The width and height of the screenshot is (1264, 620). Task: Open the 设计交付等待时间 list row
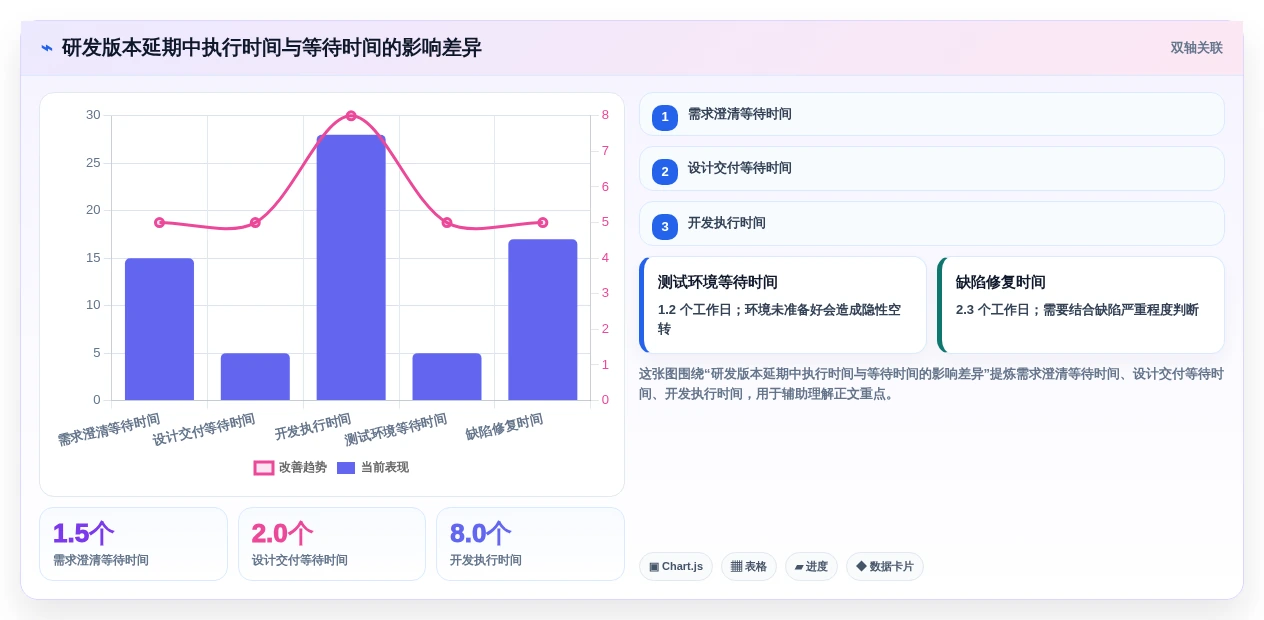pos(932,168)
